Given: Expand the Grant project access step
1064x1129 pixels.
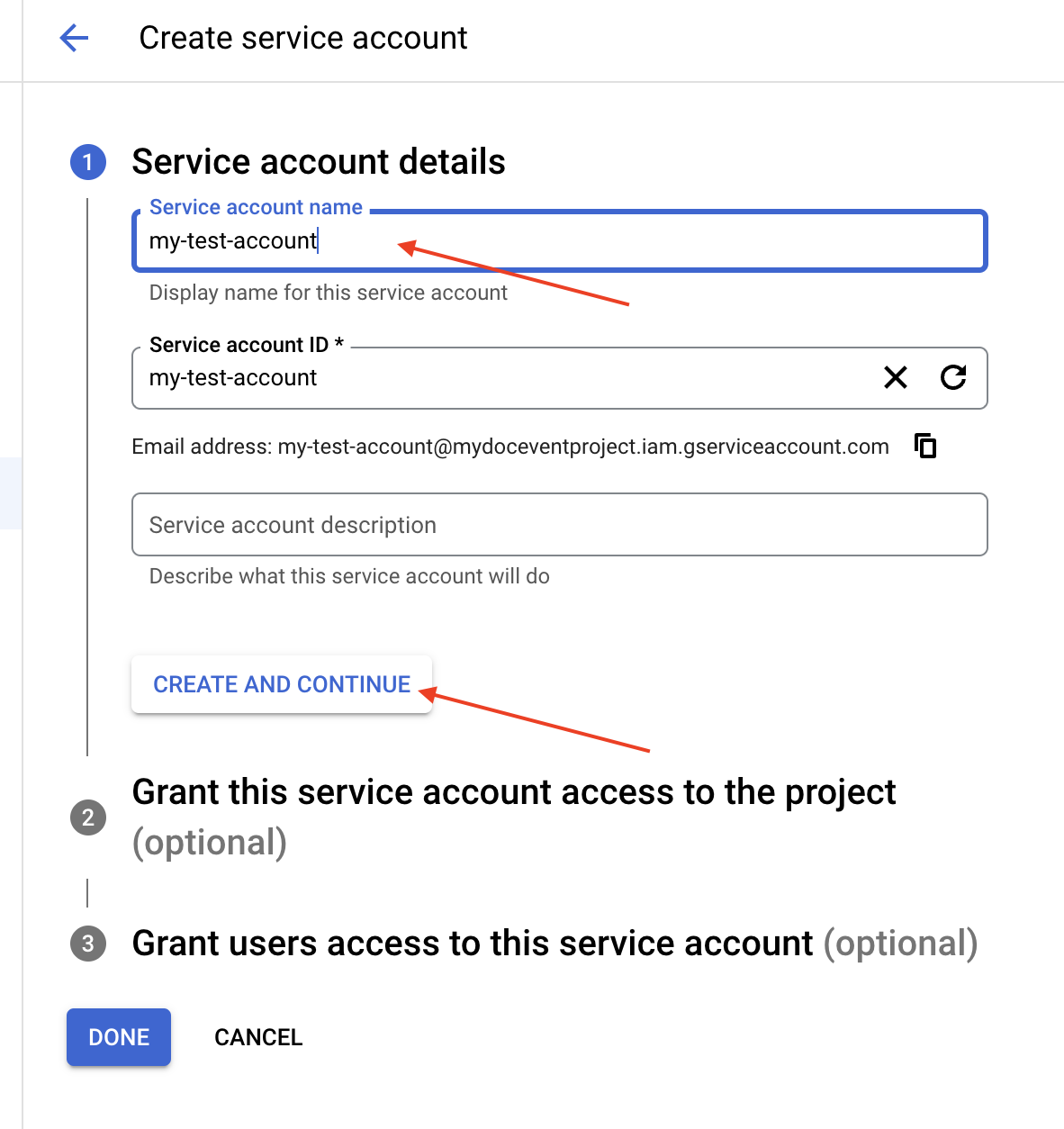Looking at the screenshot, I should click(513, 793).
